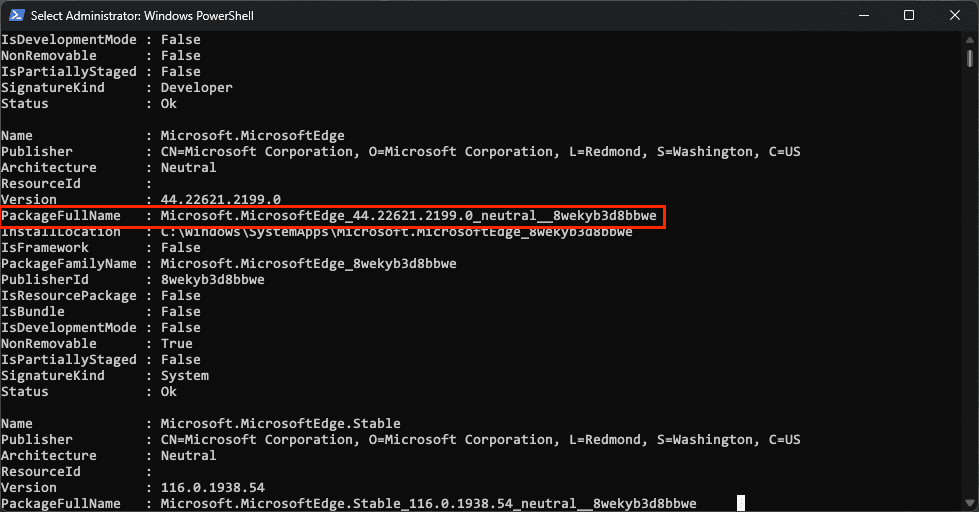Click the SignatureKind System value
Viewport: 979px width, 512px height.
click(x=185, y=376)
